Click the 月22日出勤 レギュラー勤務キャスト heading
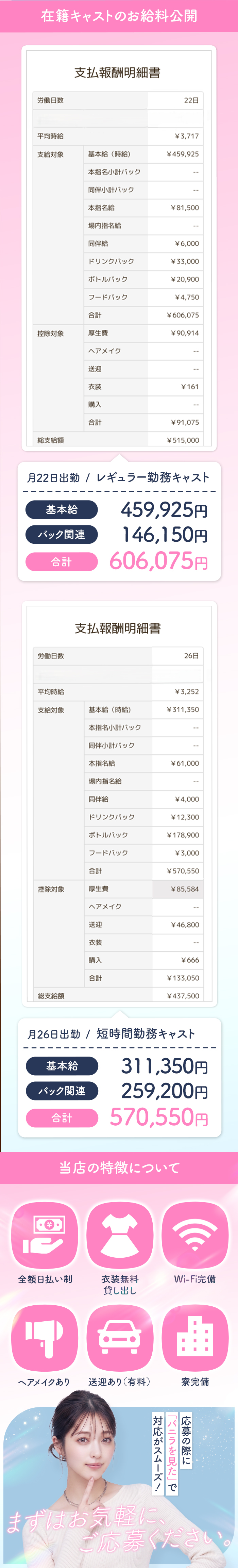This screenshot has height=1568, width=238. click(x=118, y=478)
